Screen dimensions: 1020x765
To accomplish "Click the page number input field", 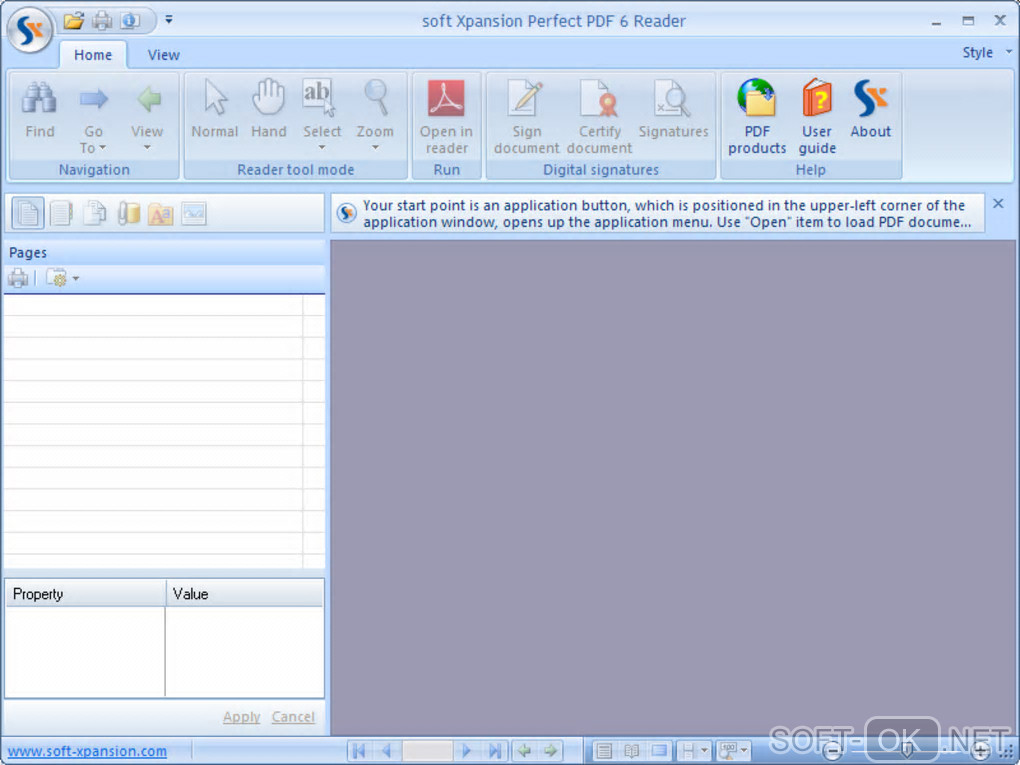I will pos(427,751).
